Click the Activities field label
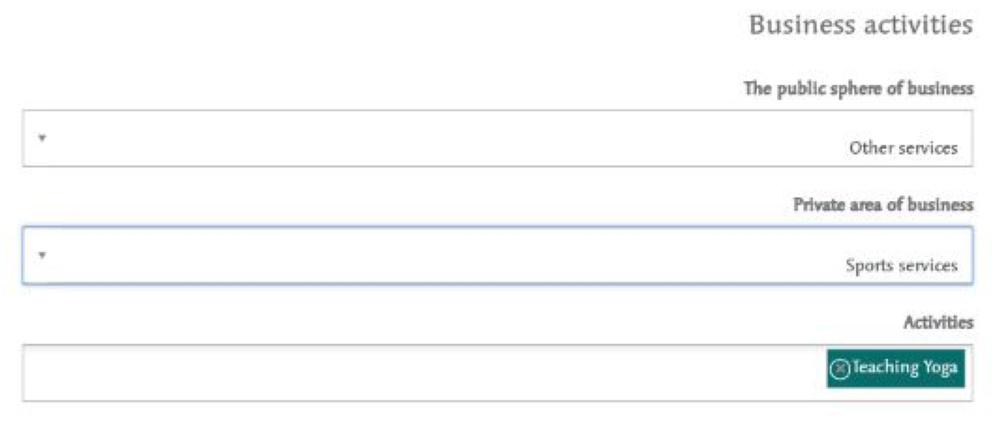 click(938, 322)
